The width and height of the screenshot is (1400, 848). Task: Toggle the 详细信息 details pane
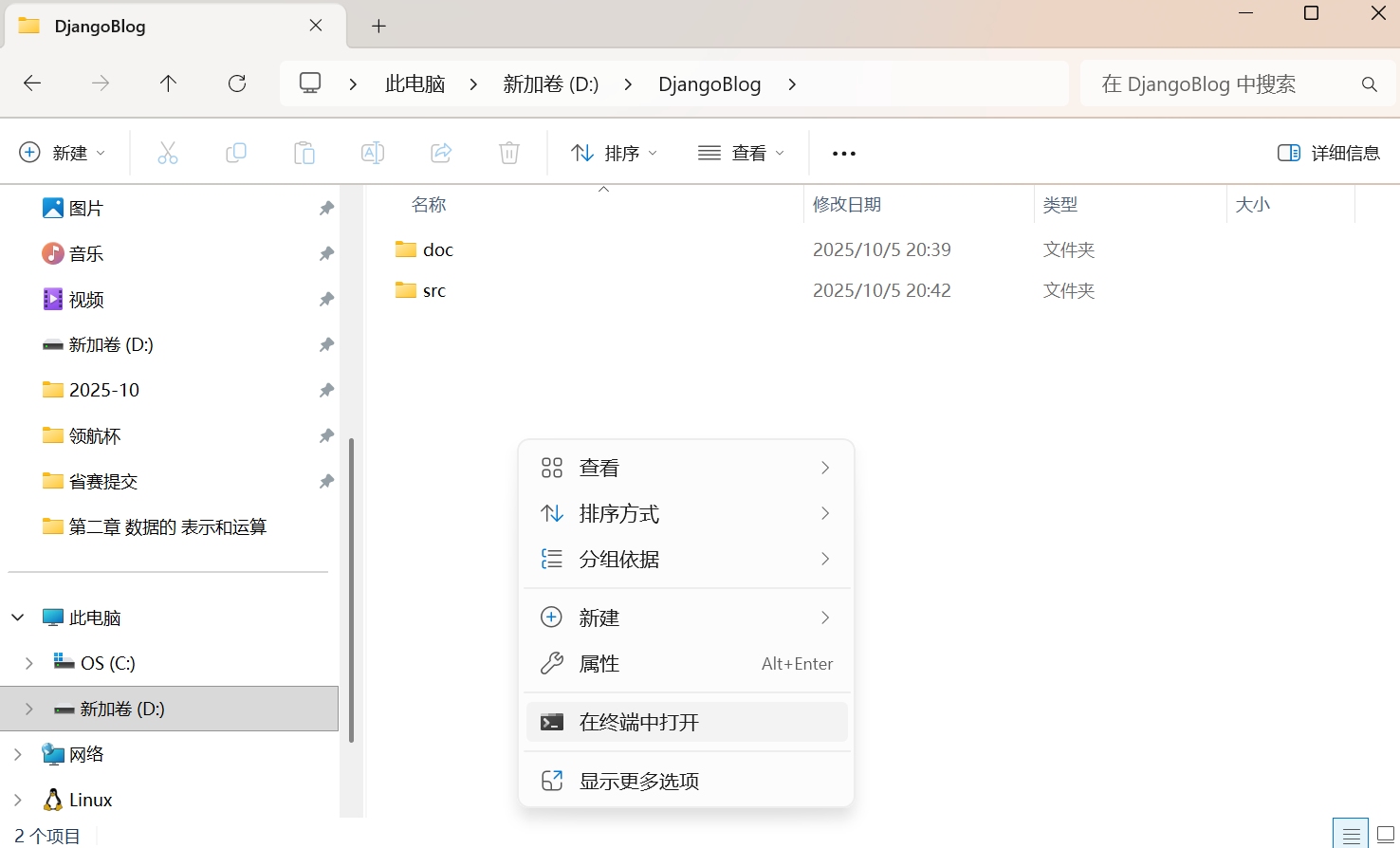(1328, 152)
